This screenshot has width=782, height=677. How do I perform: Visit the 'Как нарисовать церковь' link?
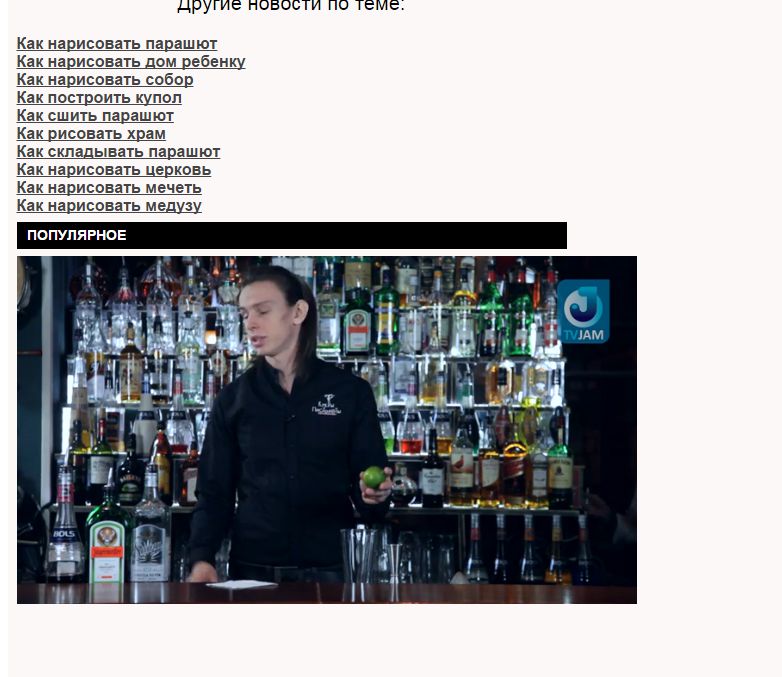tap(114, 170)
